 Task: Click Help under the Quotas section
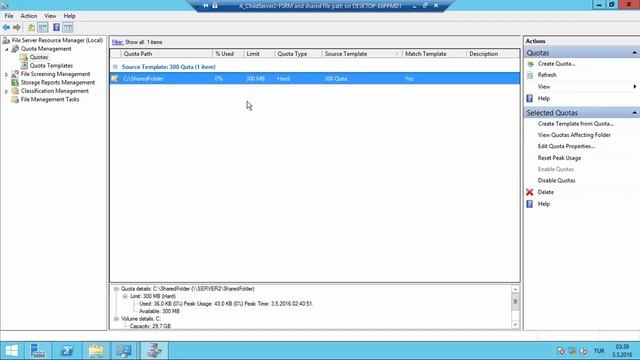point(544,98)
